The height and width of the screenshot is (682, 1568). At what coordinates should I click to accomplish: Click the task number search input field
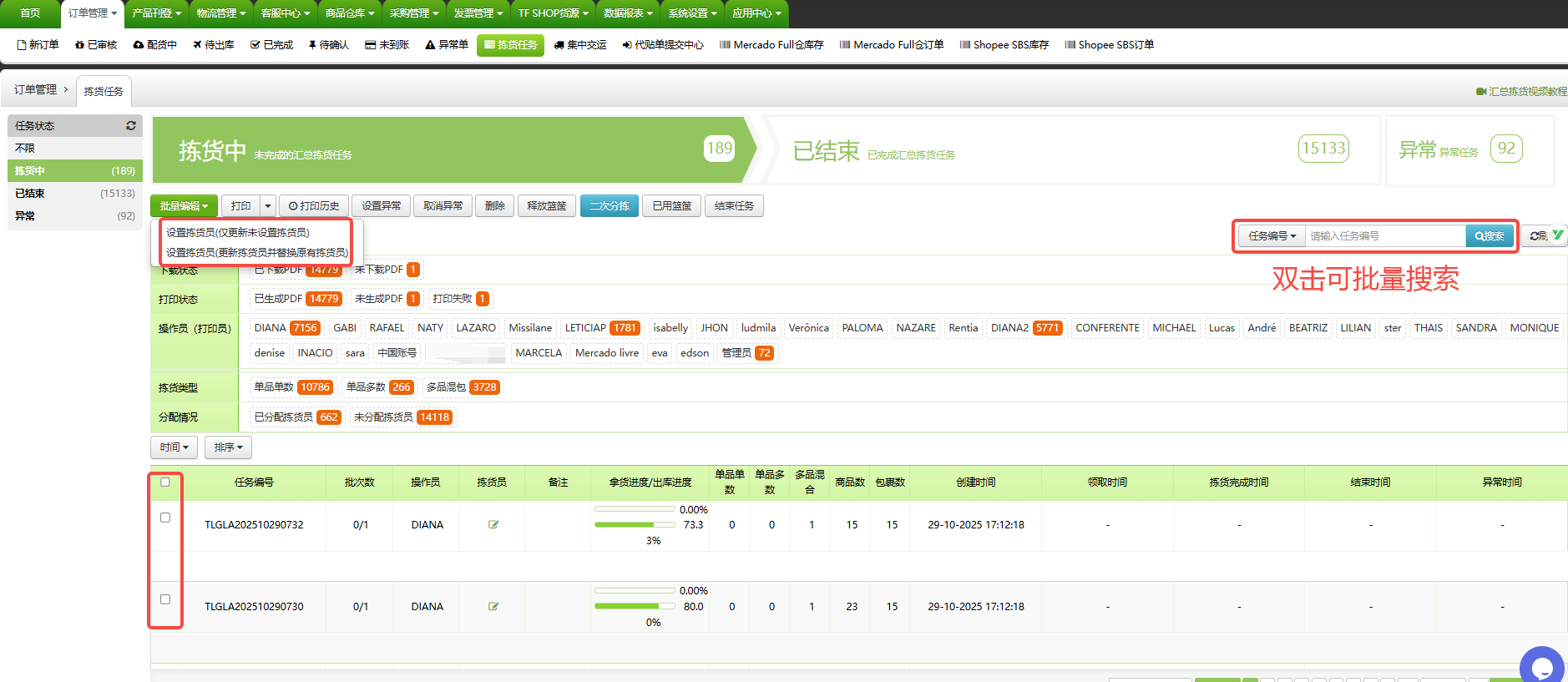1384,236
